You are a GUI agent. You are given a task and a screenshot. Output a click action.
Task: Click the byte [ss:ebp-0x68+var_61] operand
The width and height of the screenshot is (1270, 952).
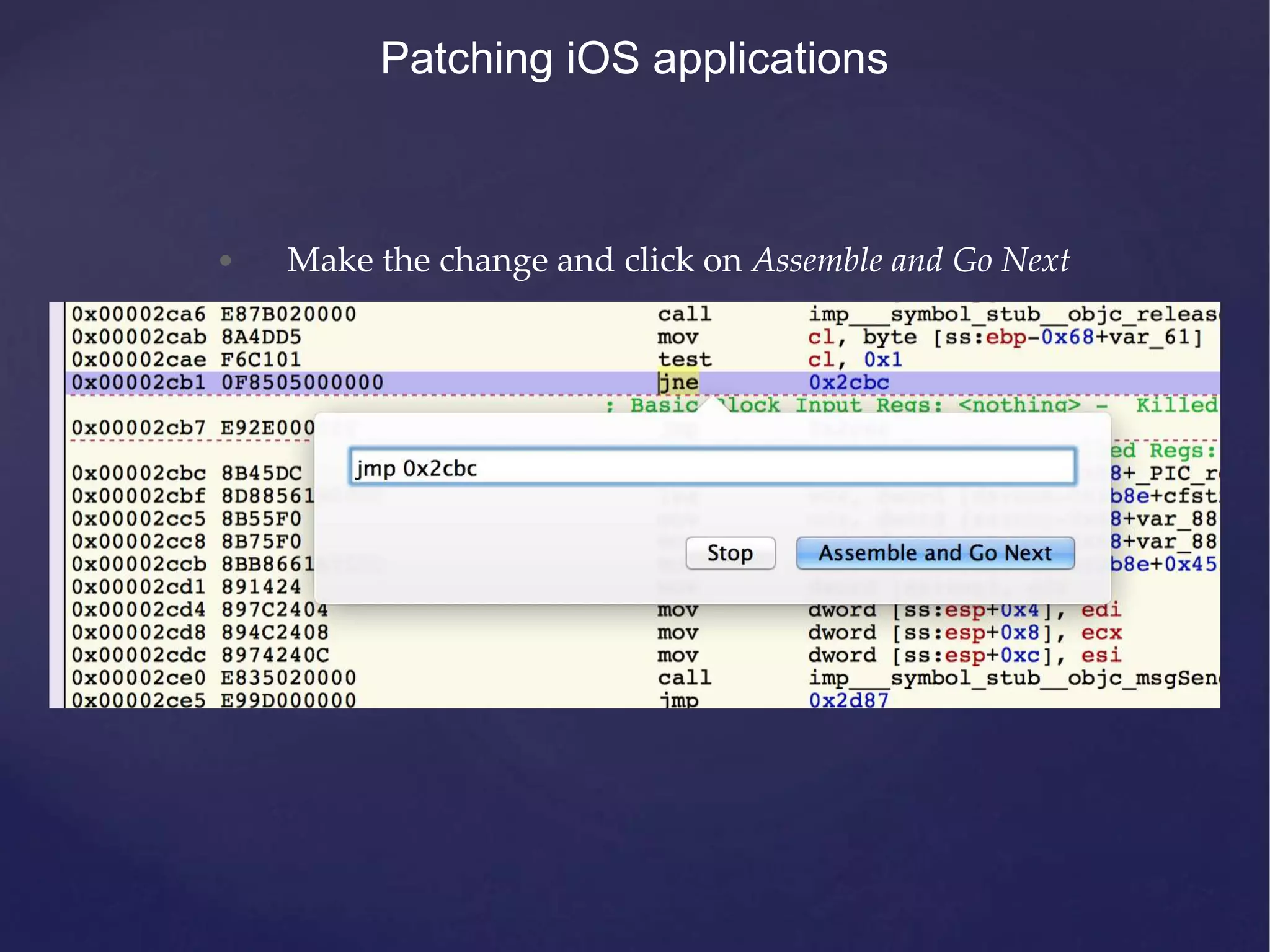1032,337
